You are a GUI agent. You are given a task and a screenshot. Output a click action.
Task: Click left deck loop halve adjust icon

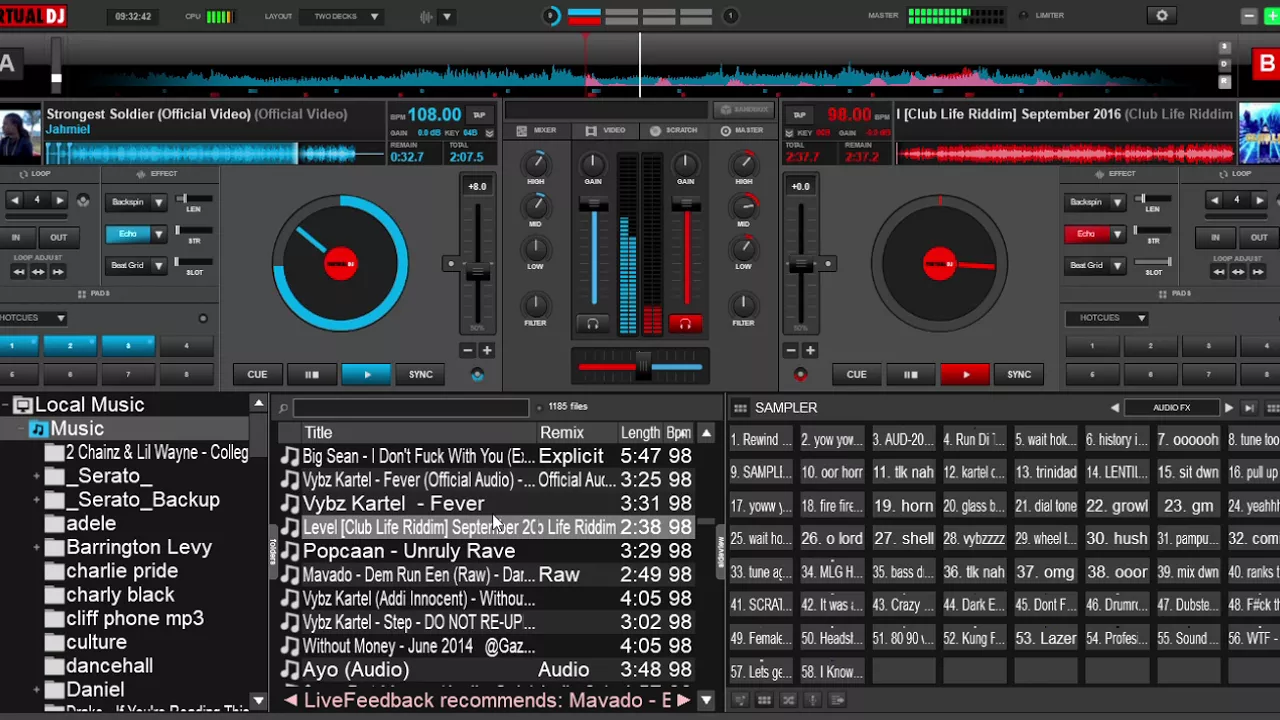pyautogui.click(x=17, y=271)
